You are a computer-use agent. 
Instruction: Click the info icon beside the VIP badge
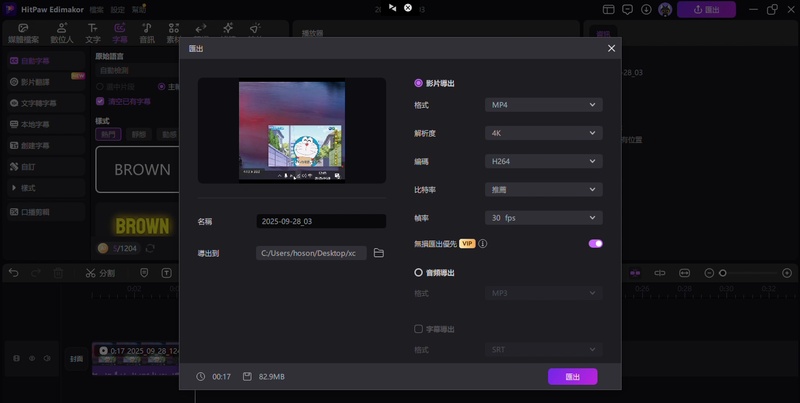pos(483,243)
